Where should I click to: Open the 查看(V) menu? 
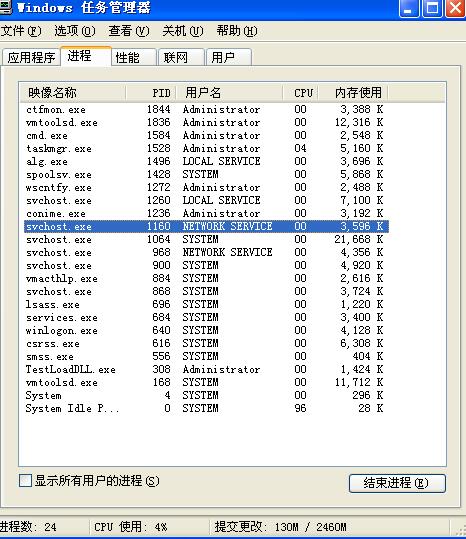click(129, 31)
